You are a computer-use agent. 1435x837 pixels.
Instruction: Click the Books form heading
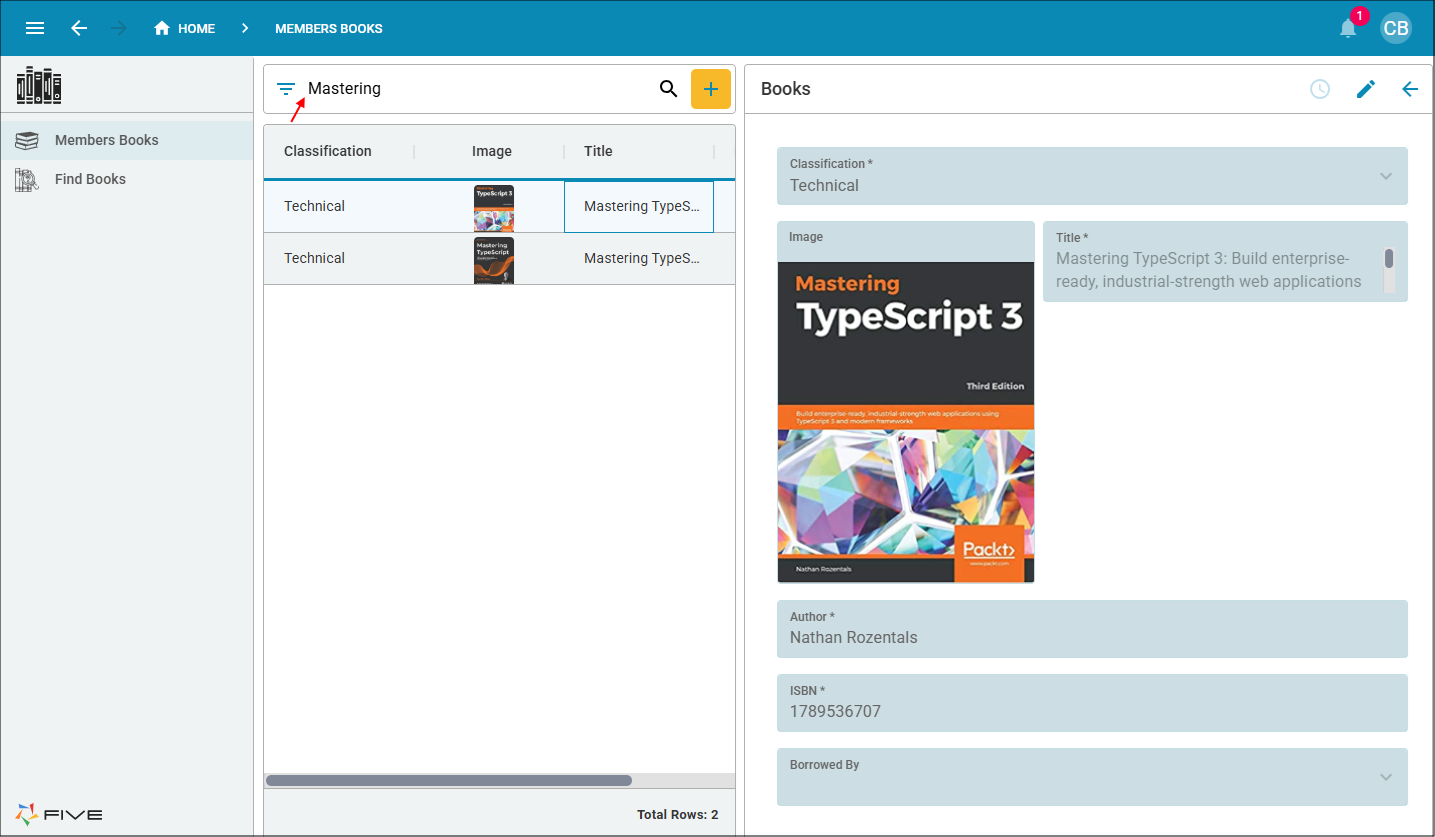[x=786, y=89]
